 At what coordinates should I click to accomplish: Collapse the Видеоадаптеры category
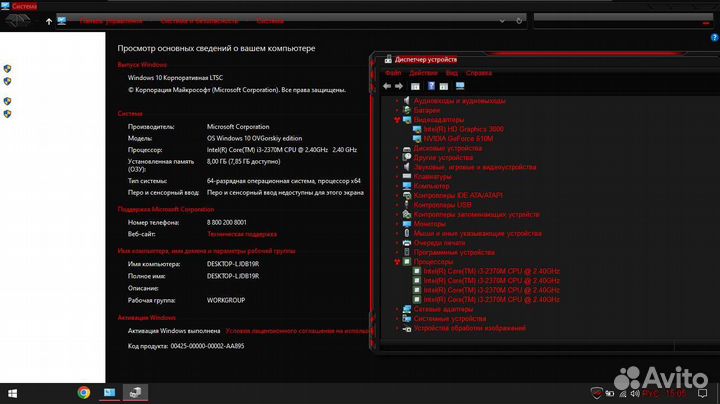pos(396,120)
